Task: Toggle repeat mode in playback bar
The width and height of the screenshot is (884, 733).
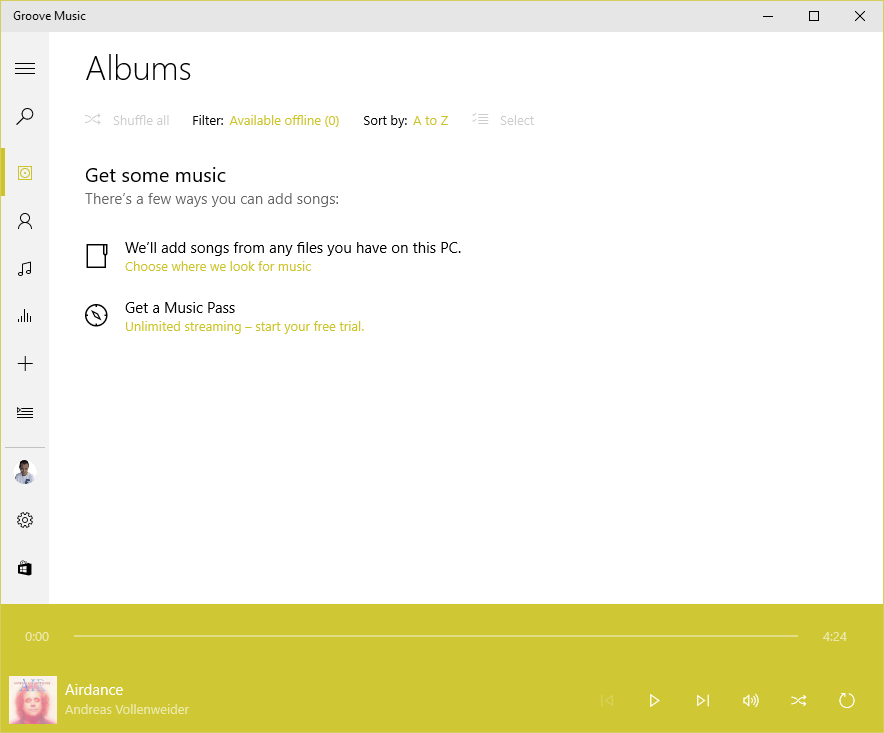Action: pos(846,700)
